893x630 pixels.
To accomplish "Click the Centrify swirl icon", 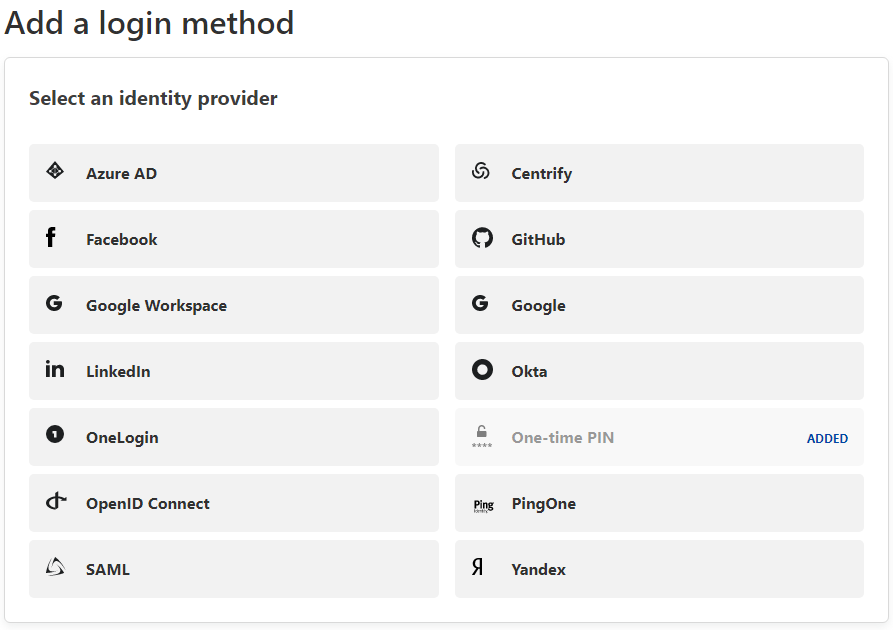I will coord(481,170).
